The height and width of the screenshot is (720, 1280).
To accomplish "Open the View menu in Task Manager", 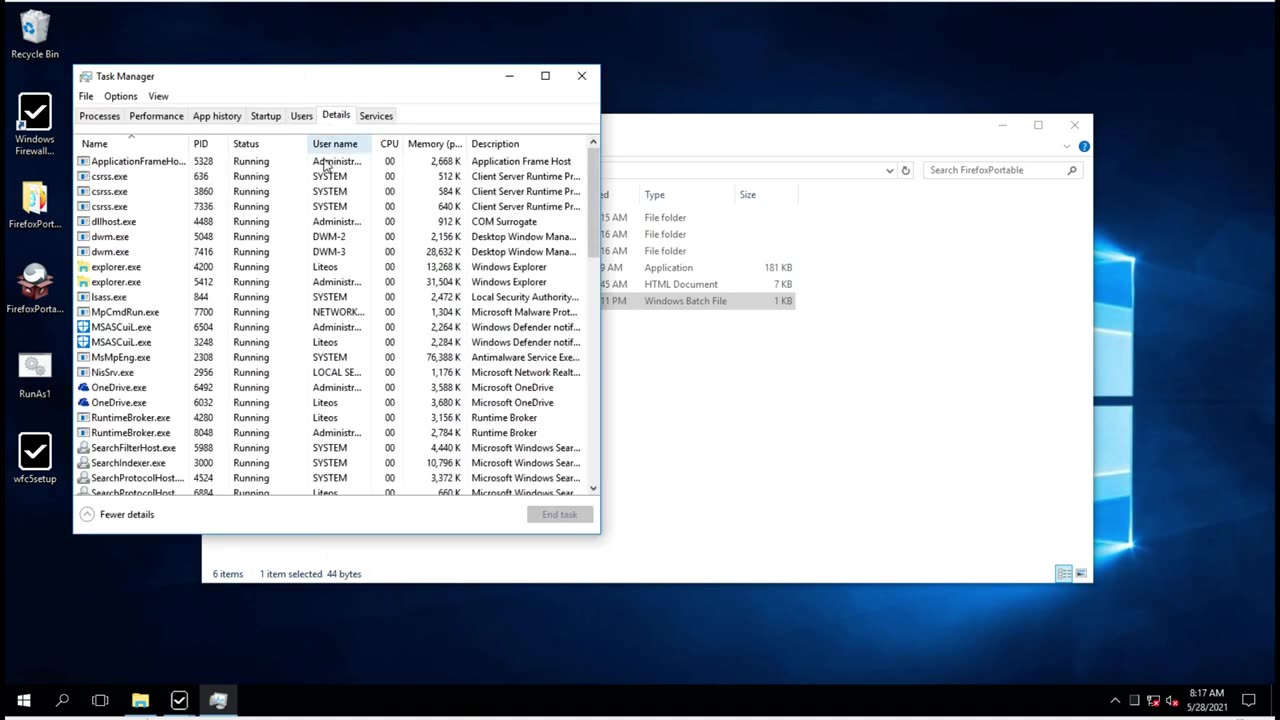I will tap(158, 96).
